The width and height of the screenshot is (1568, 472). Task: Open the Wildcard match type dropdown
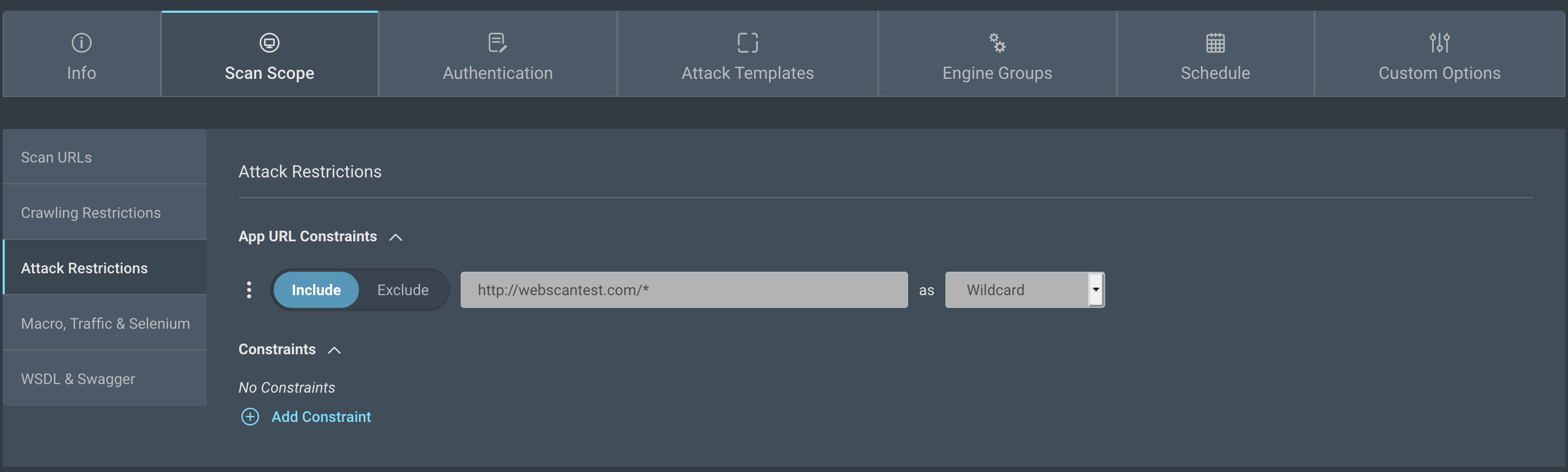point(1024,290)
